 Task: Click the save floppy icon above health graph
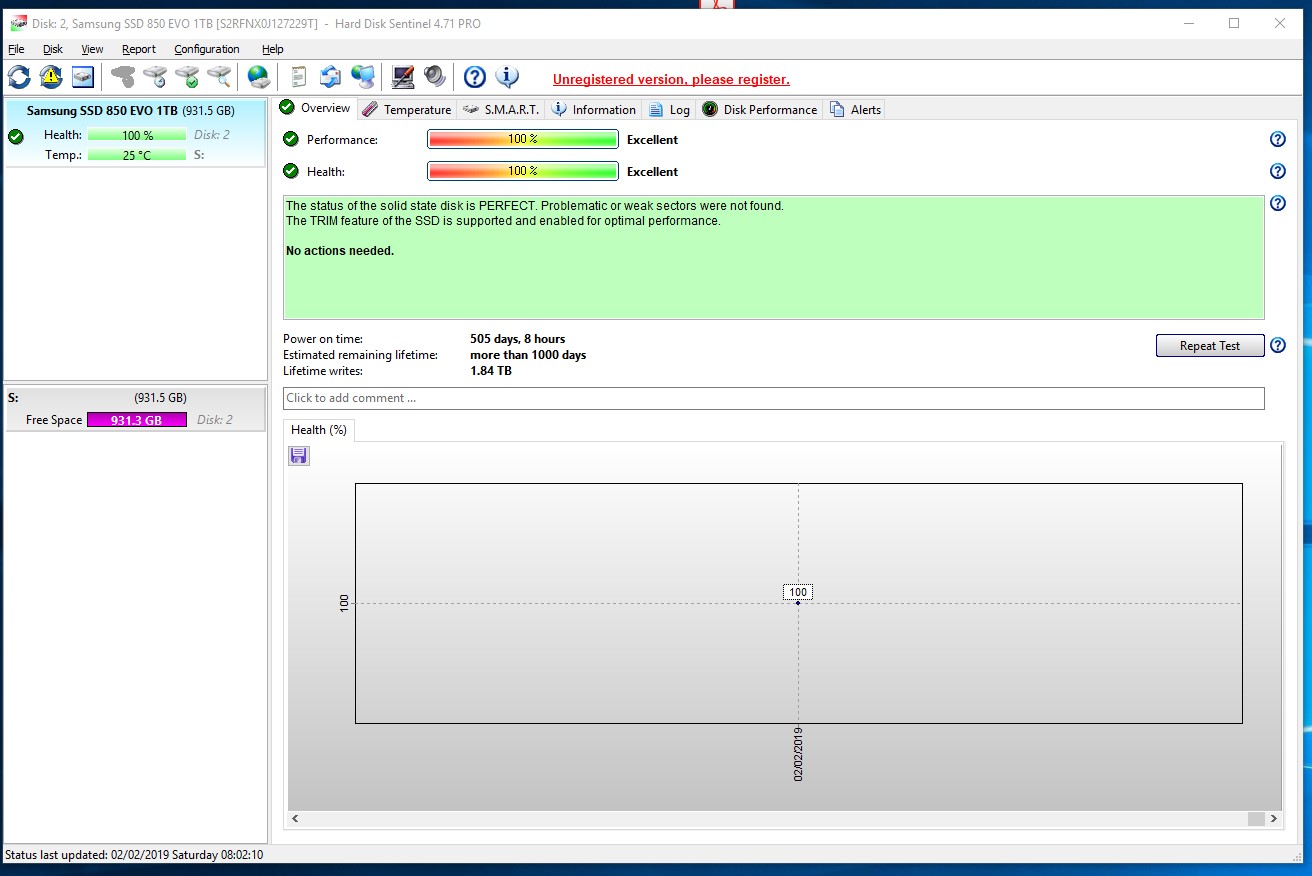(x=298, y=456)
